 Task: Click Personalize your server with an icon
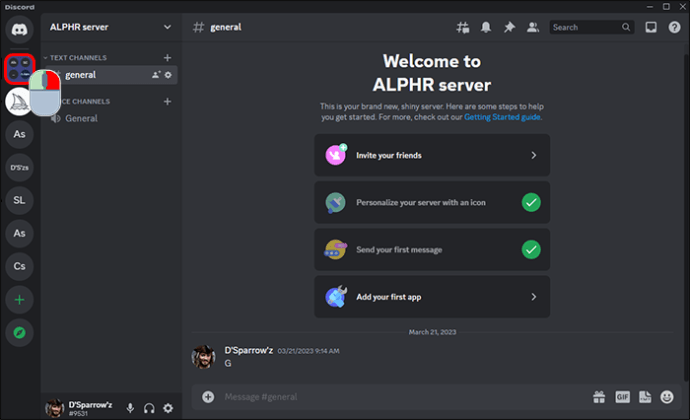pos(432,203)
